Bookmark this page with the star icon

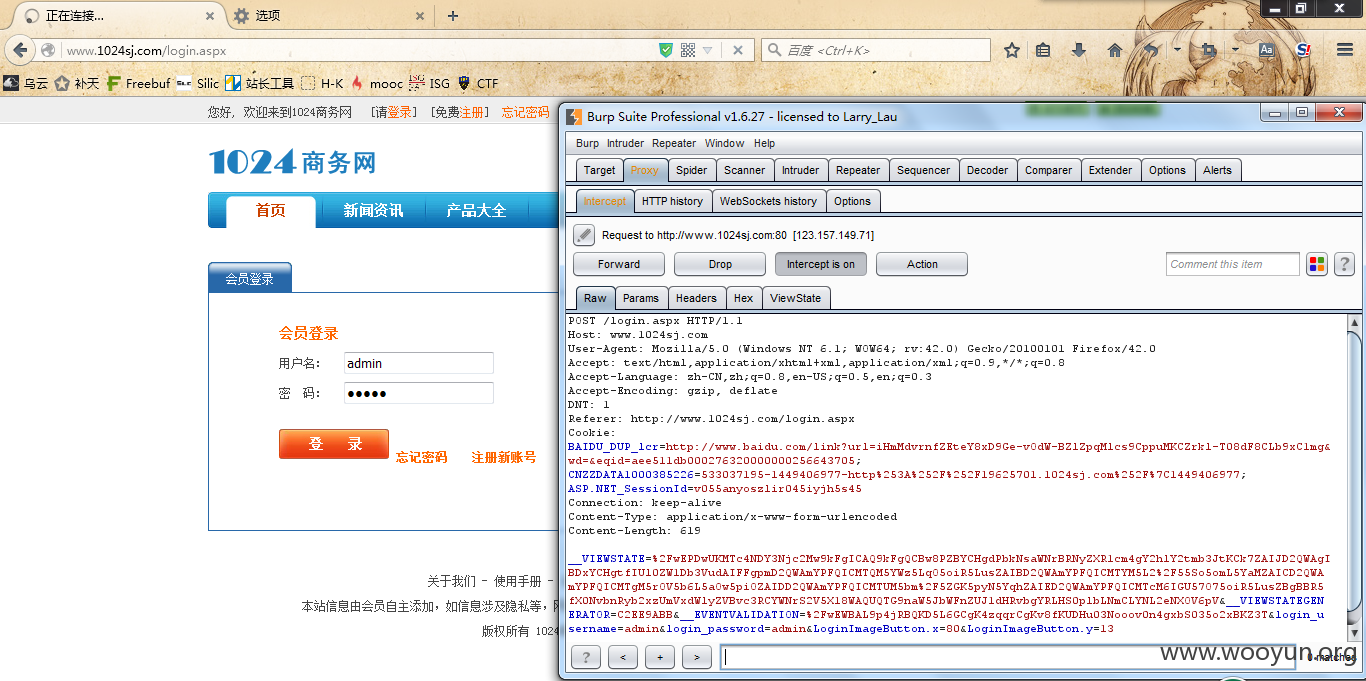pos(1012,50)
